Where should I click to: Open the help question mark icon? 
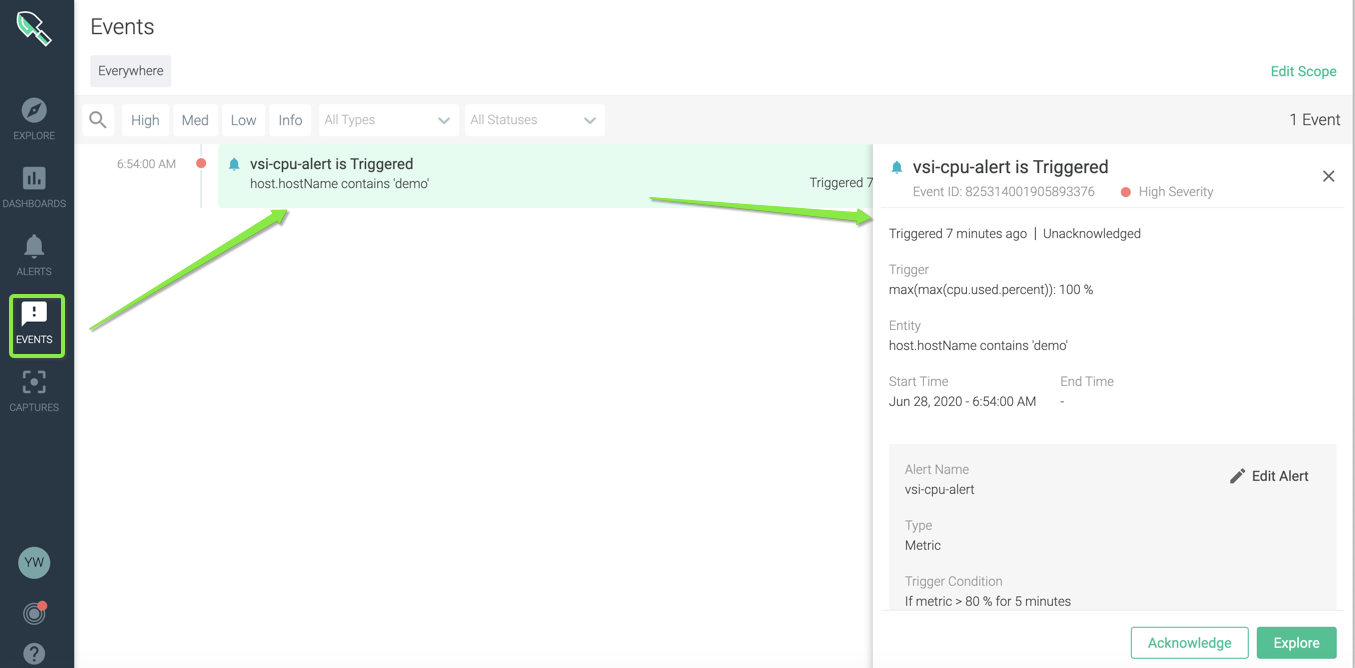point(34,654)
